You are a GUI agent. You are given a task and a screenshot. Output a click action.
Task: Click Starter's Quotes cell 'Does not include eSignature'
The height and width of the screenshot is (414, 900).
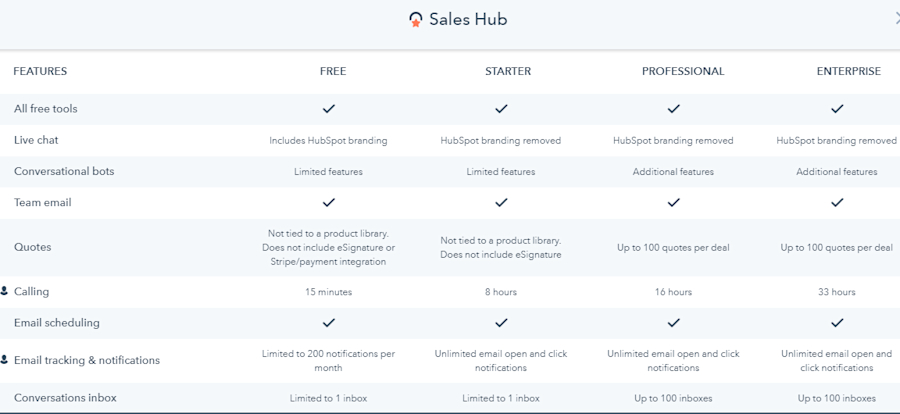click(x=501, y=247)
